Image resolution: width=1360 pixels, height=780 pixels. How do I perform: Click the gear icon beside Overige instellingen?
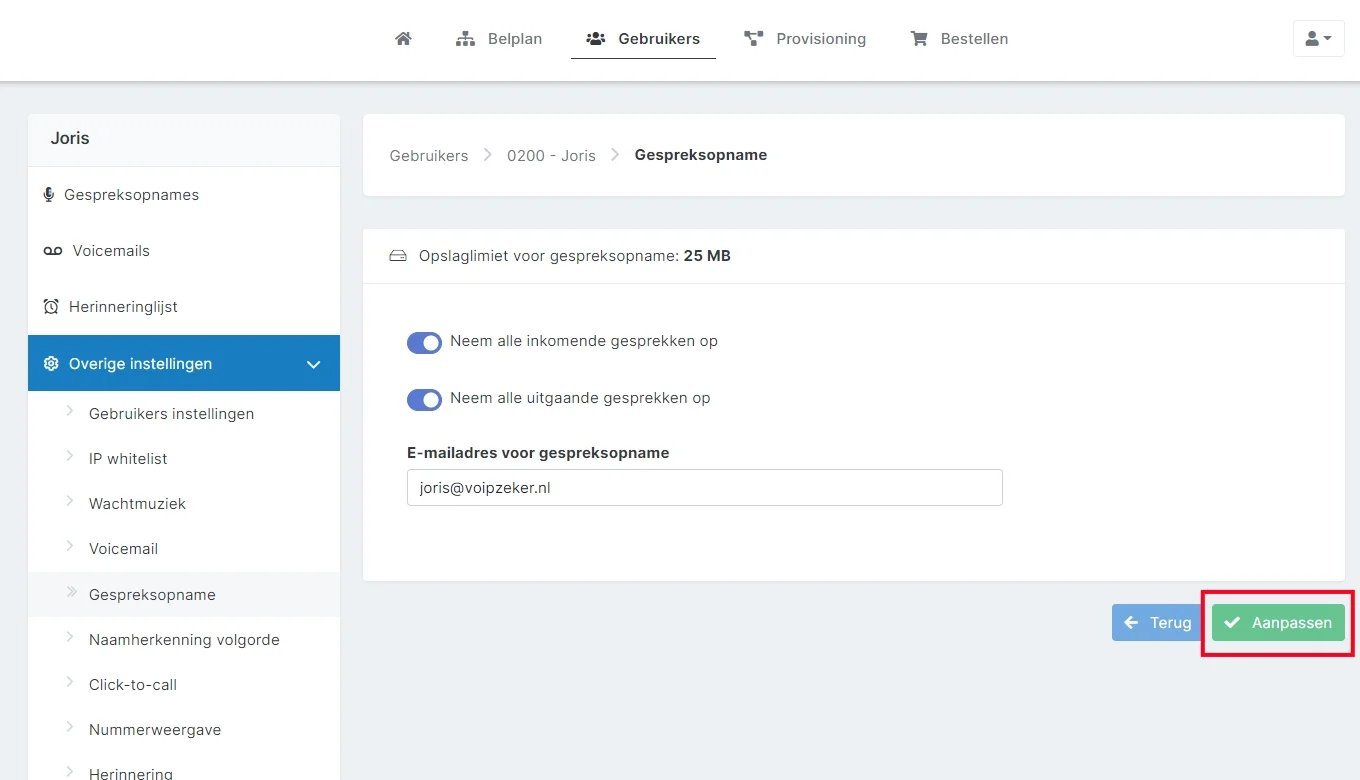[51, 363]
